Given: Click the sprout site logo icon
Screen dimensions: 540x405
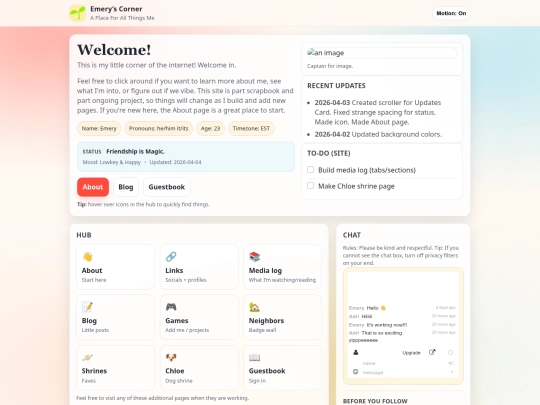Looking at the screenshot, I should (x=77, y=13).
